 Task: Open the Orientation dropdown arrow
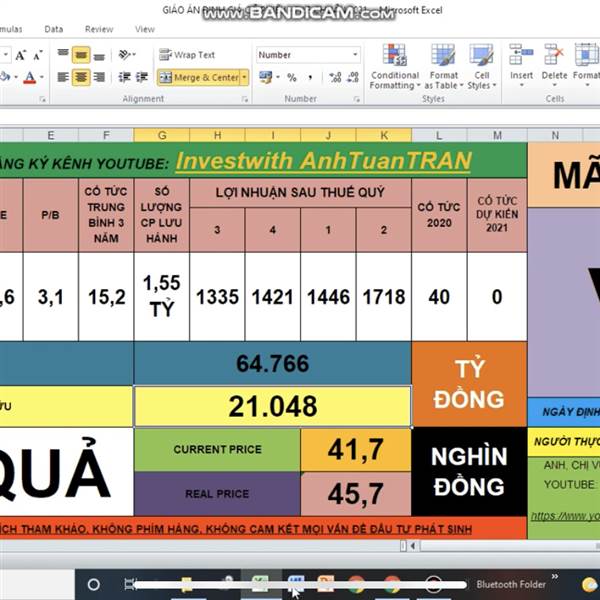(x=134, y=55)
